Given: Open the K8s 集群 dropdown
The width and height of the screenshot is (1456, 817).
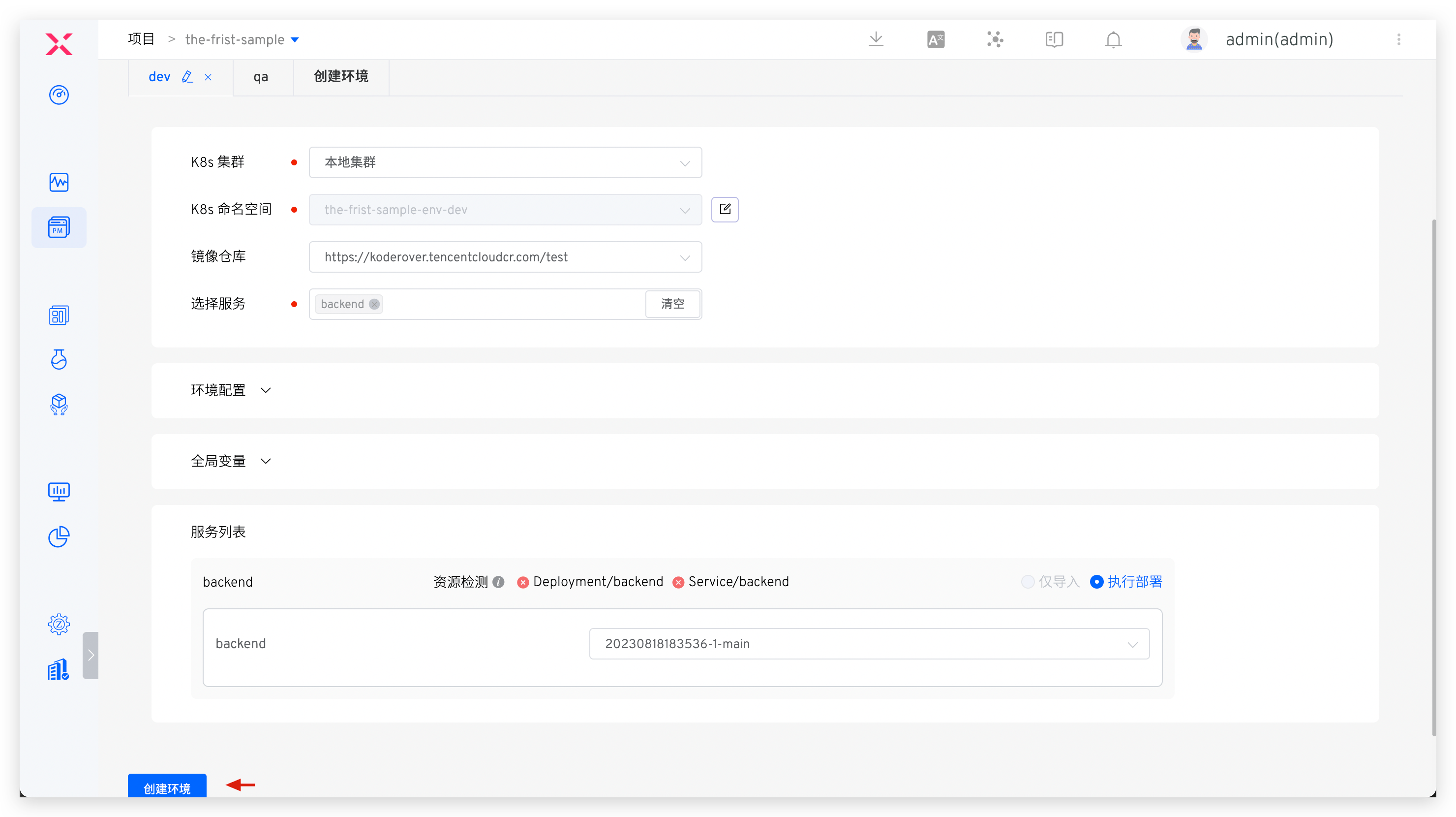Looking at the screenshot, I should click(505, 162).
